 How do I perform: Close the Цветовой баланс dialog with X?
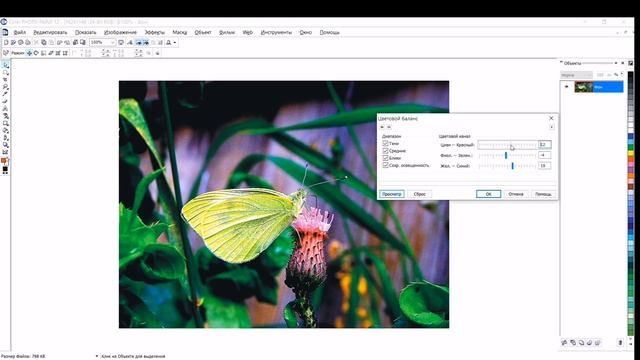tap(551, 118)
